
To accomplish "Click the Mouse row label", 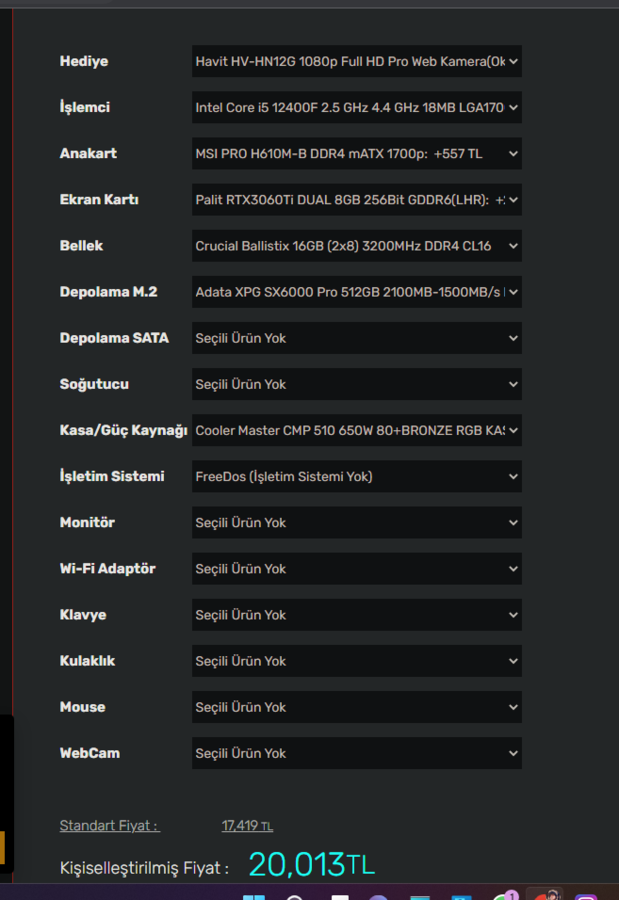I will (x=83, y=707).
